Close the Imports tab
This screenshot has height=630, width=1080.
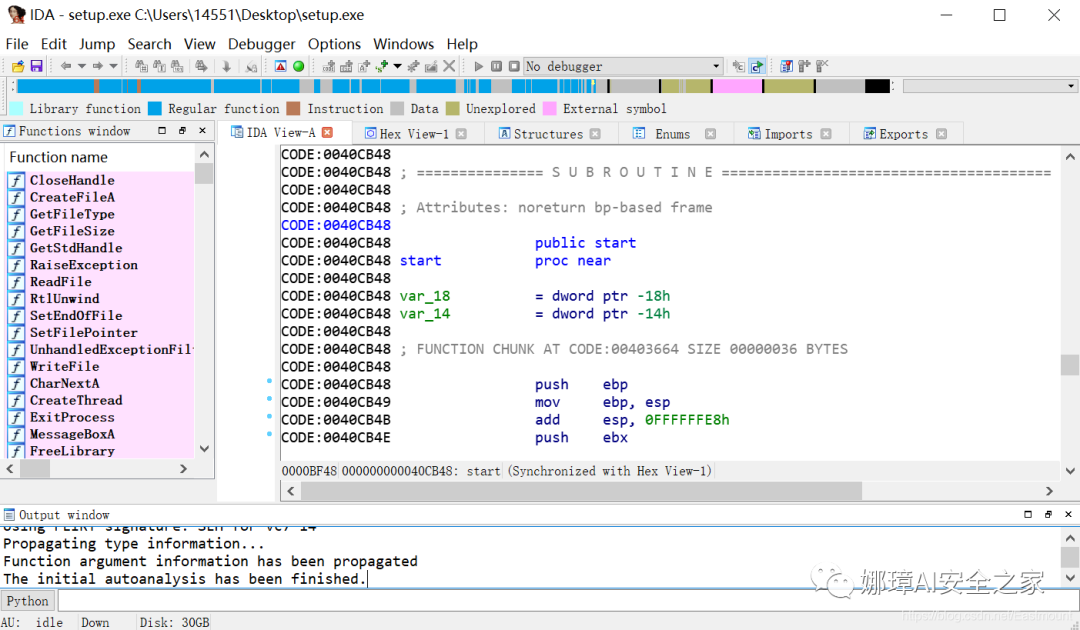point(826,134)
